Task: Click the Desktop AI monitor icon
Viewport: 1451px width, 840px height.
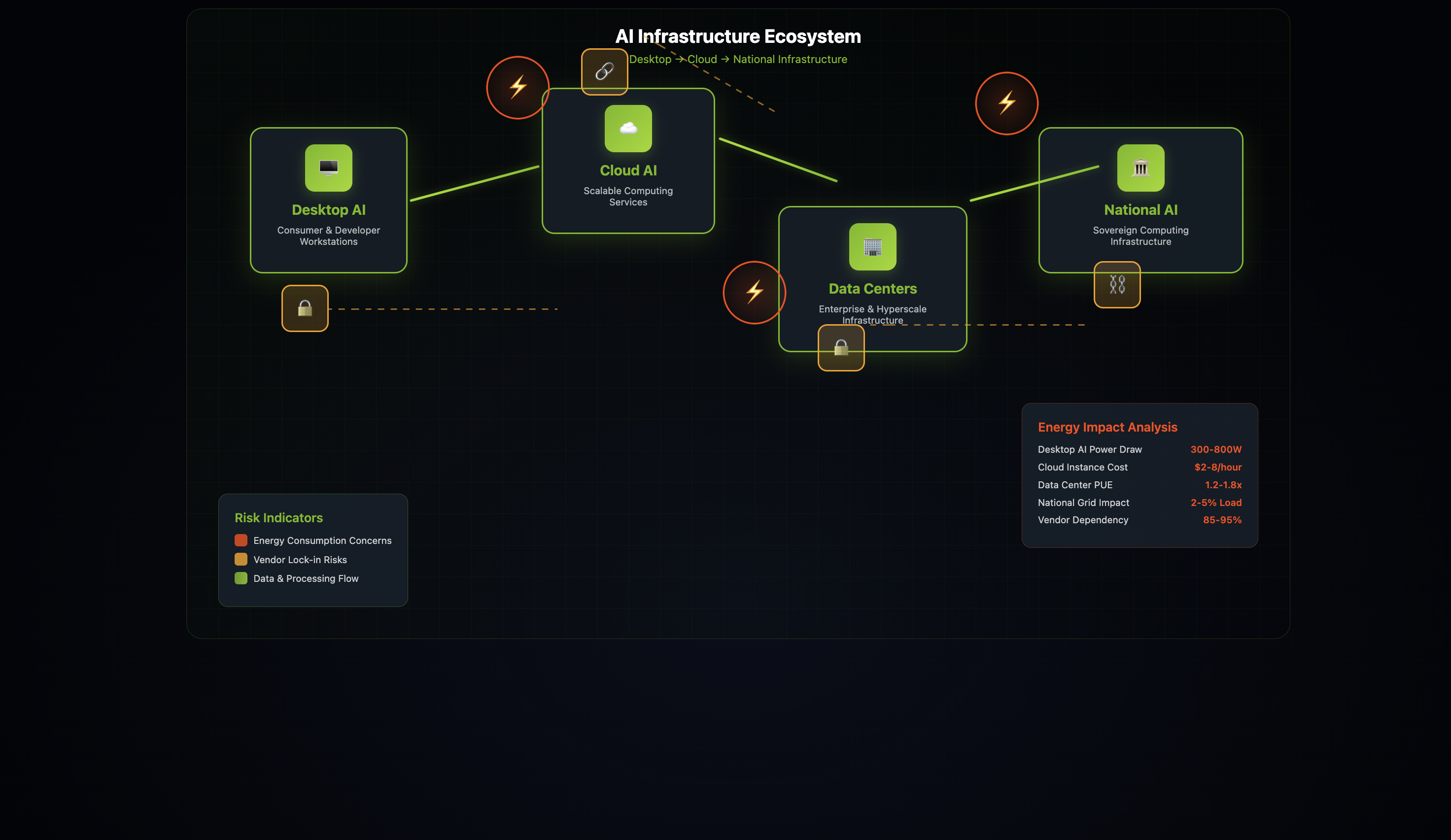Action: point(328,168)
